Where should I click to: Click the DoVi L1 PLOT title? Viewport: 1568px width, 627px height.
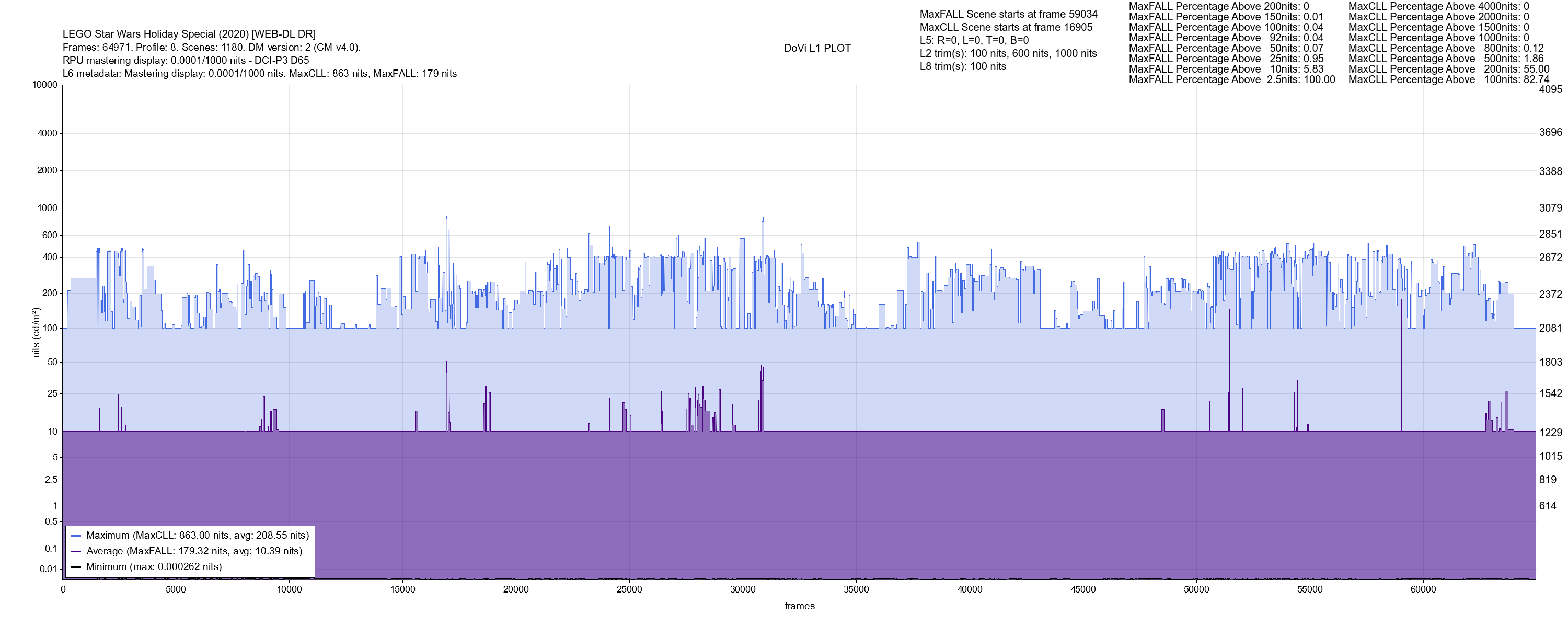click(x=817, y=48)
